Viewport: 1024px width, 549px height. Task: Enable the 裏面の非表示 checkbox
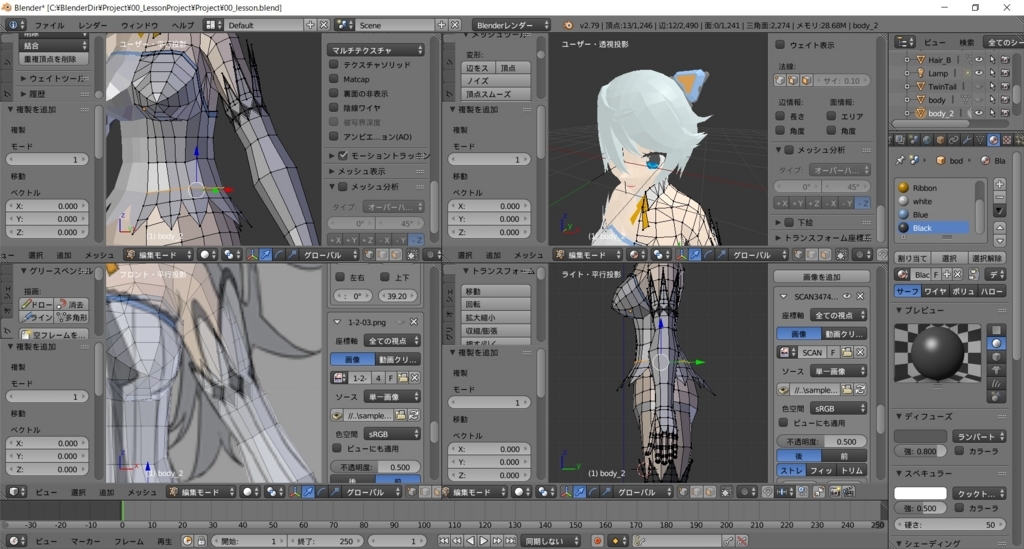334,93
